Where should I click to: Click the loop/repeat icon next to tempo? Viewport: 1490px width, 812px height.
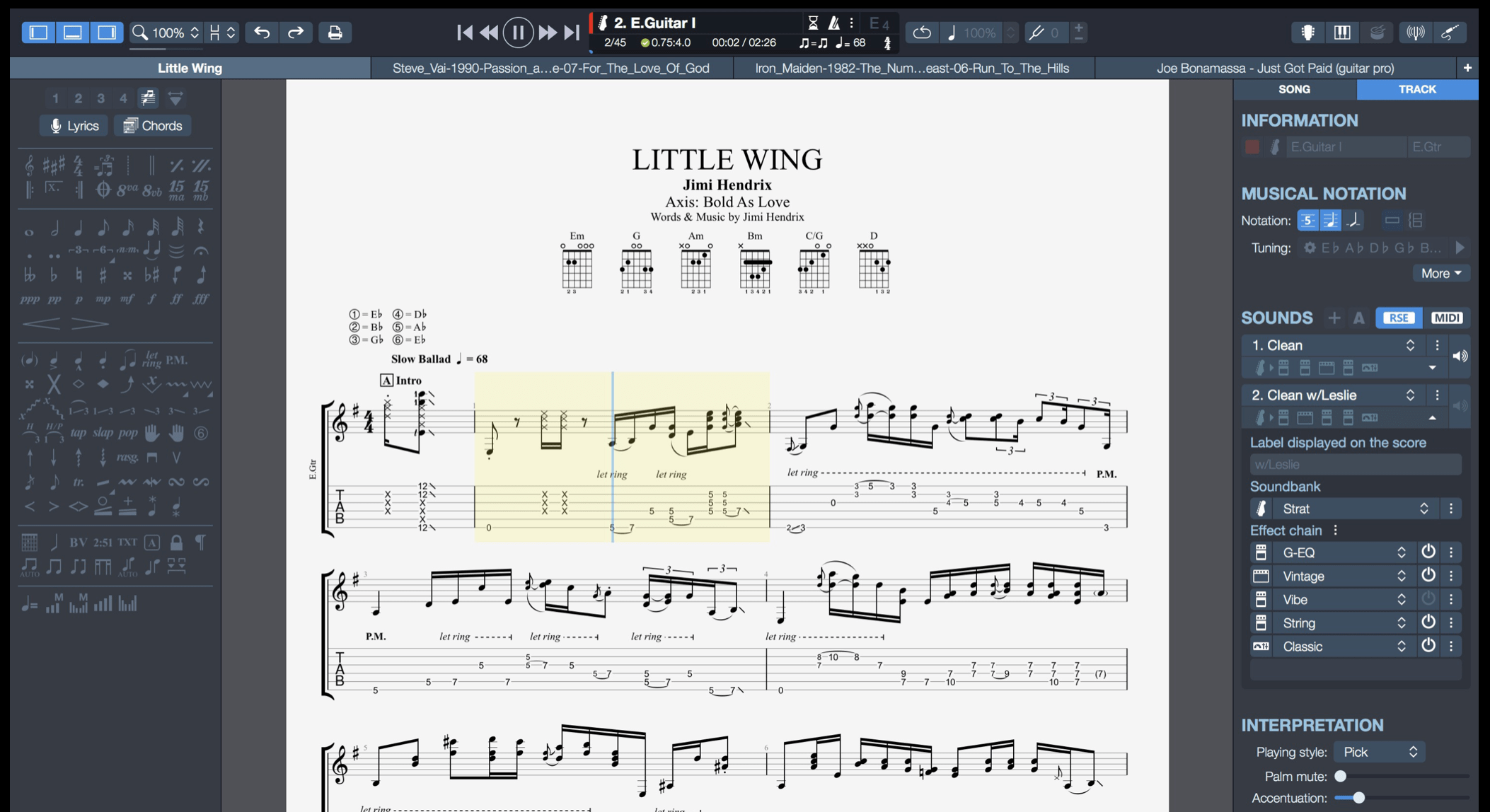[x=920, y=32]
